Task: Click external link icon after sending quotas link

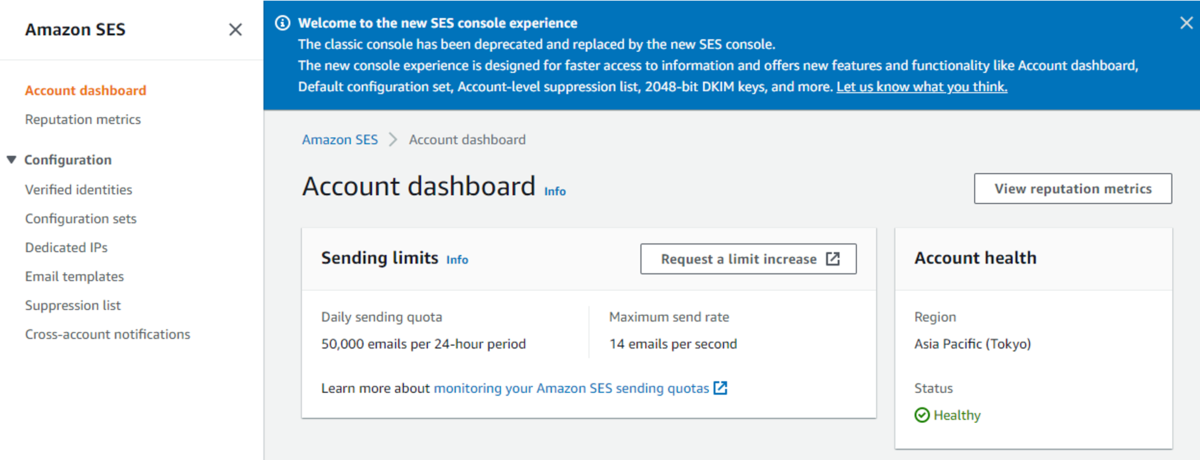Action: click(720, 388)
